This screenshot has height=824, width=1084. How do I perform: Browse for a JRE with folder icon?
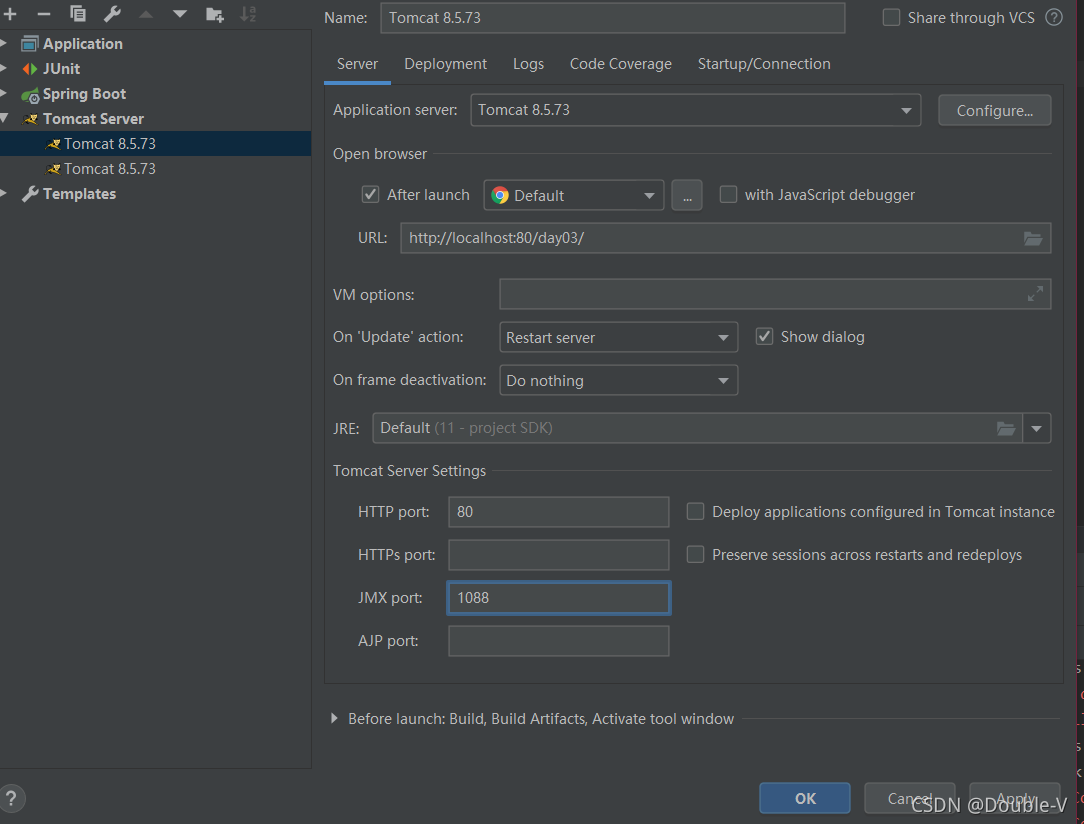point(1006,429)
